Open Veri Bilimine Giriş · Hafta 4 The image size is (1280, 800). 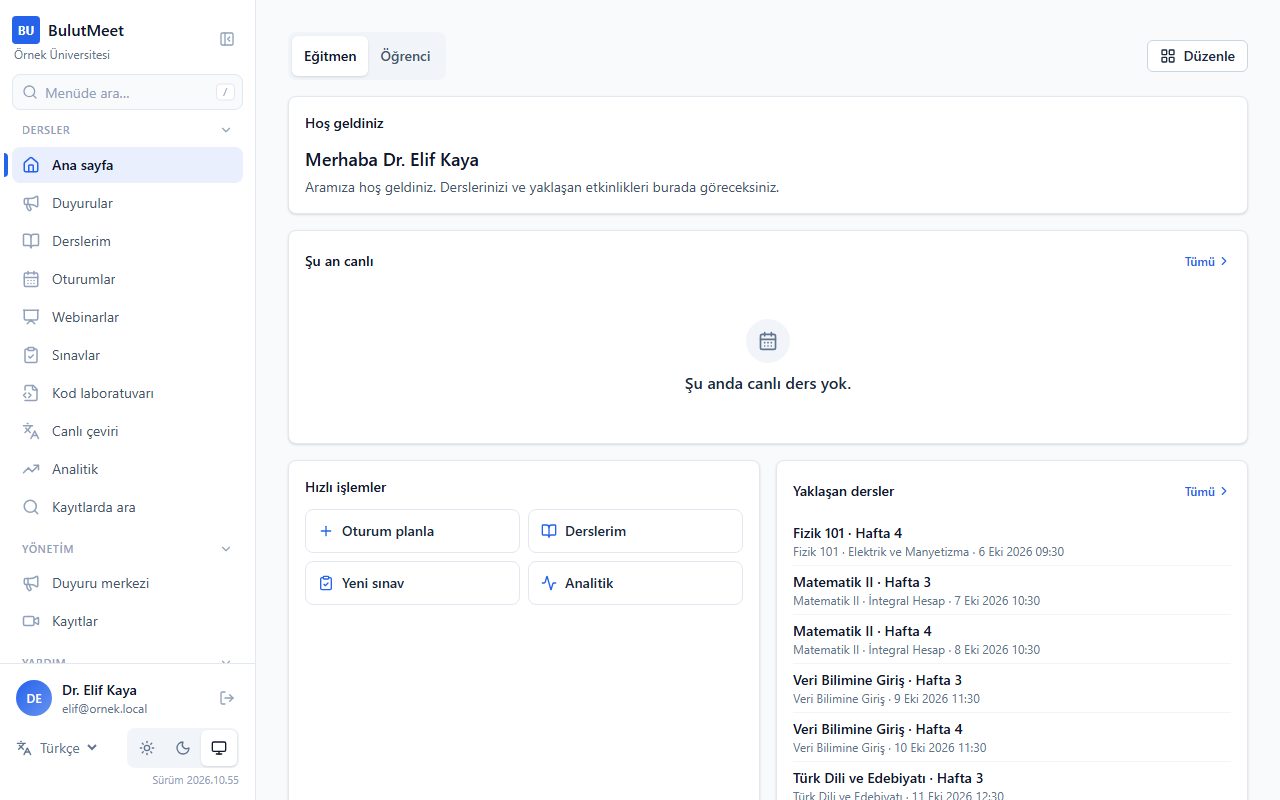1012,738
